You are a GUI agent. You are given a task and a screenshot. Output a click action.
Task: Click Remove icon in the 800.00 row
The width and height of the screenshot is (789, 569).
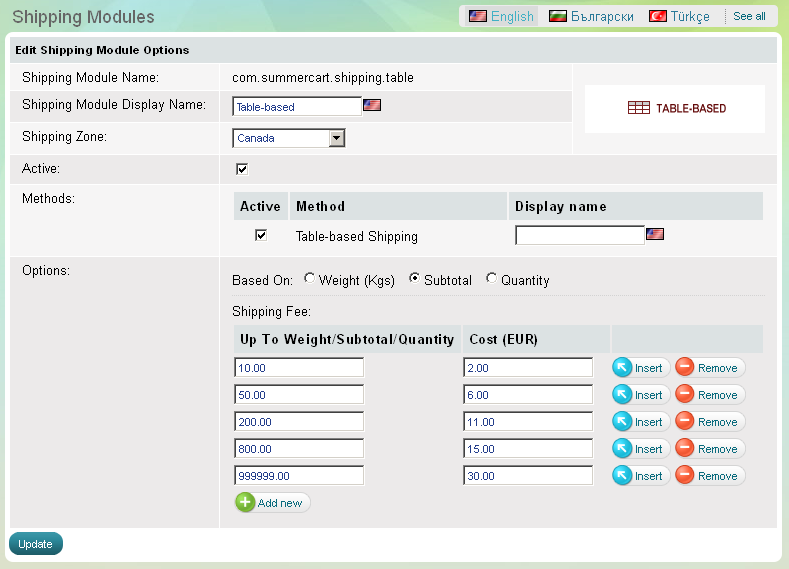pos(685,449)
